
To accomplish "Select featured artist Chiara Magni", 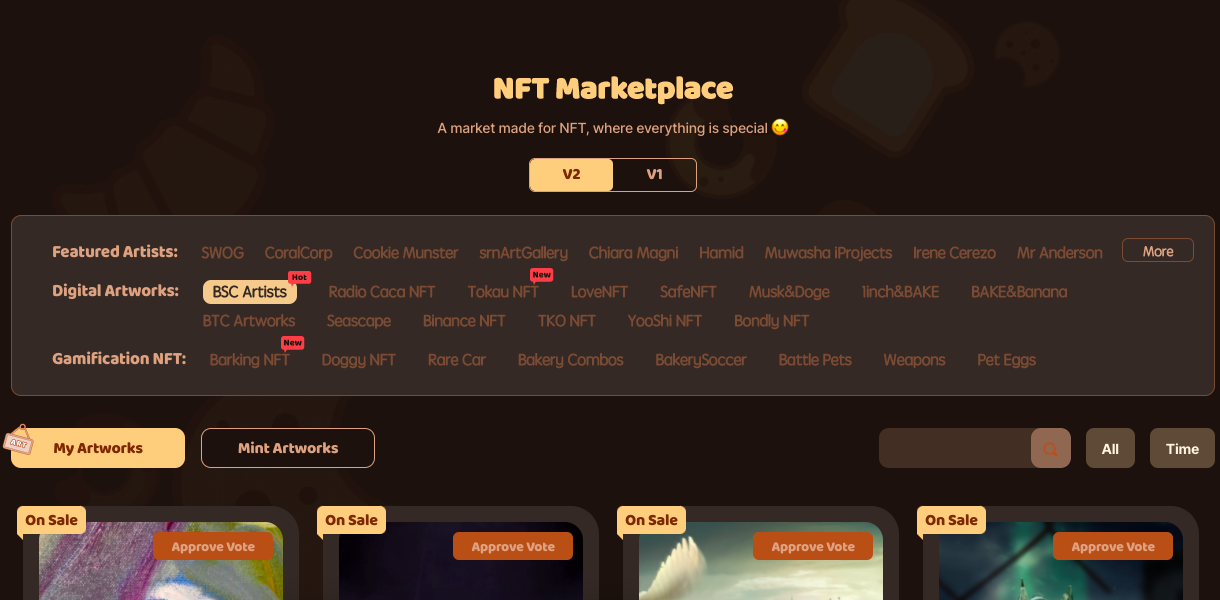I will [x=633, y=253].
